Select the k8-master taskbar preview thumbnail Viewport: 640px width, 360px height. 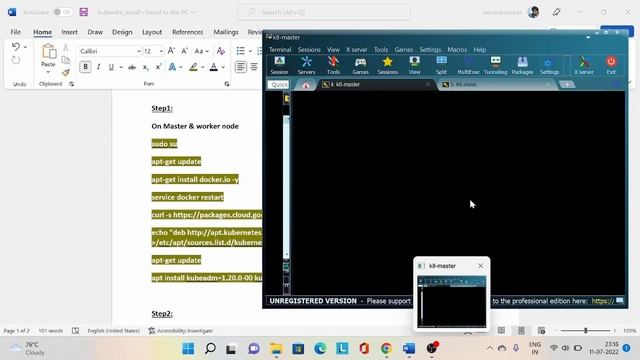(x=451, y=302)
